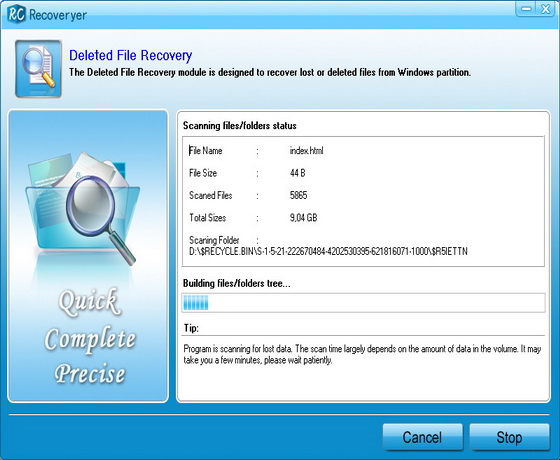This screenshot has height=460, width=560.
Task: Click the 5865 scanned files count
Action: coord(299,195)
